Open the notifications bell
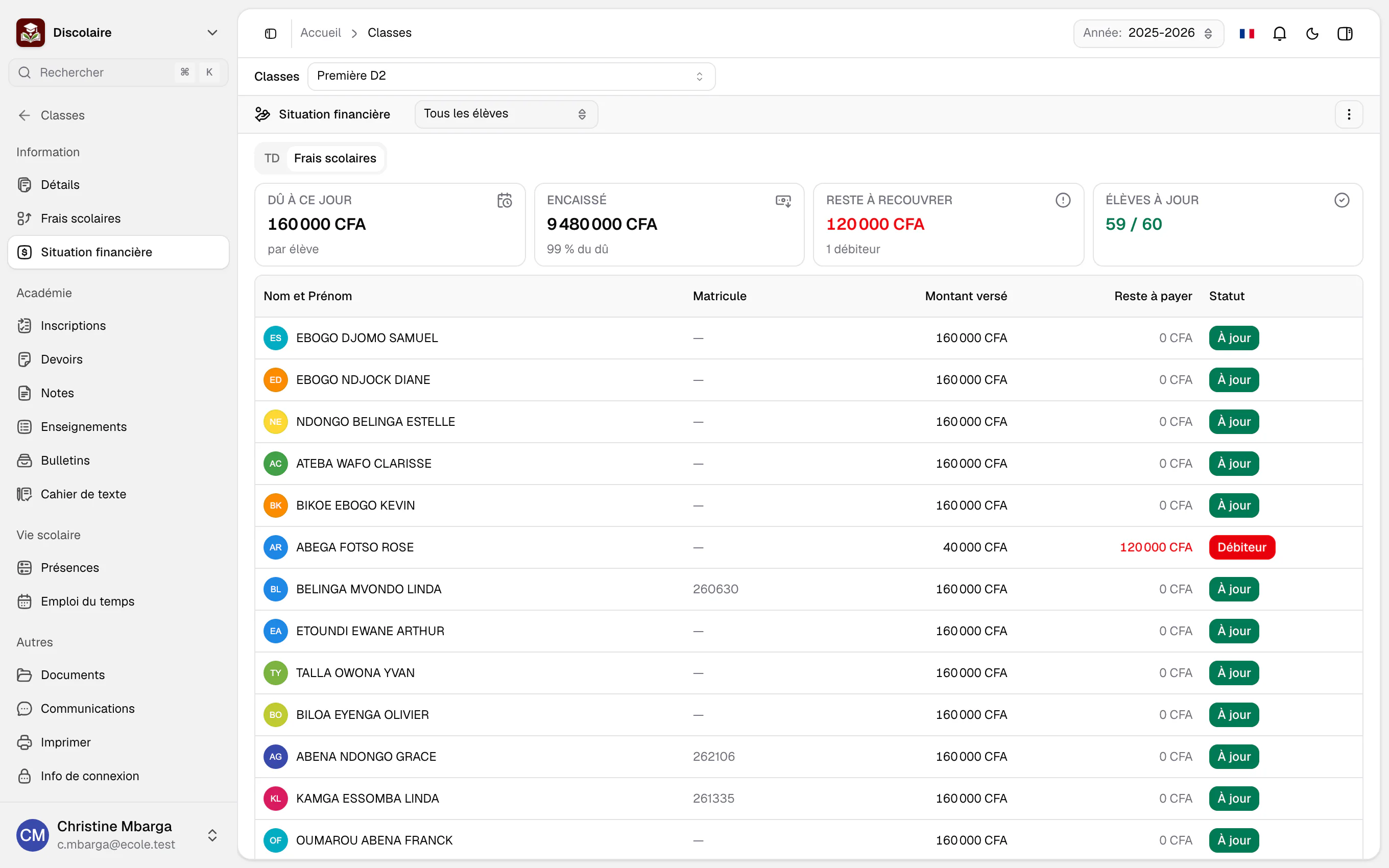1389x868 pixels. (x=1279, y=33)
